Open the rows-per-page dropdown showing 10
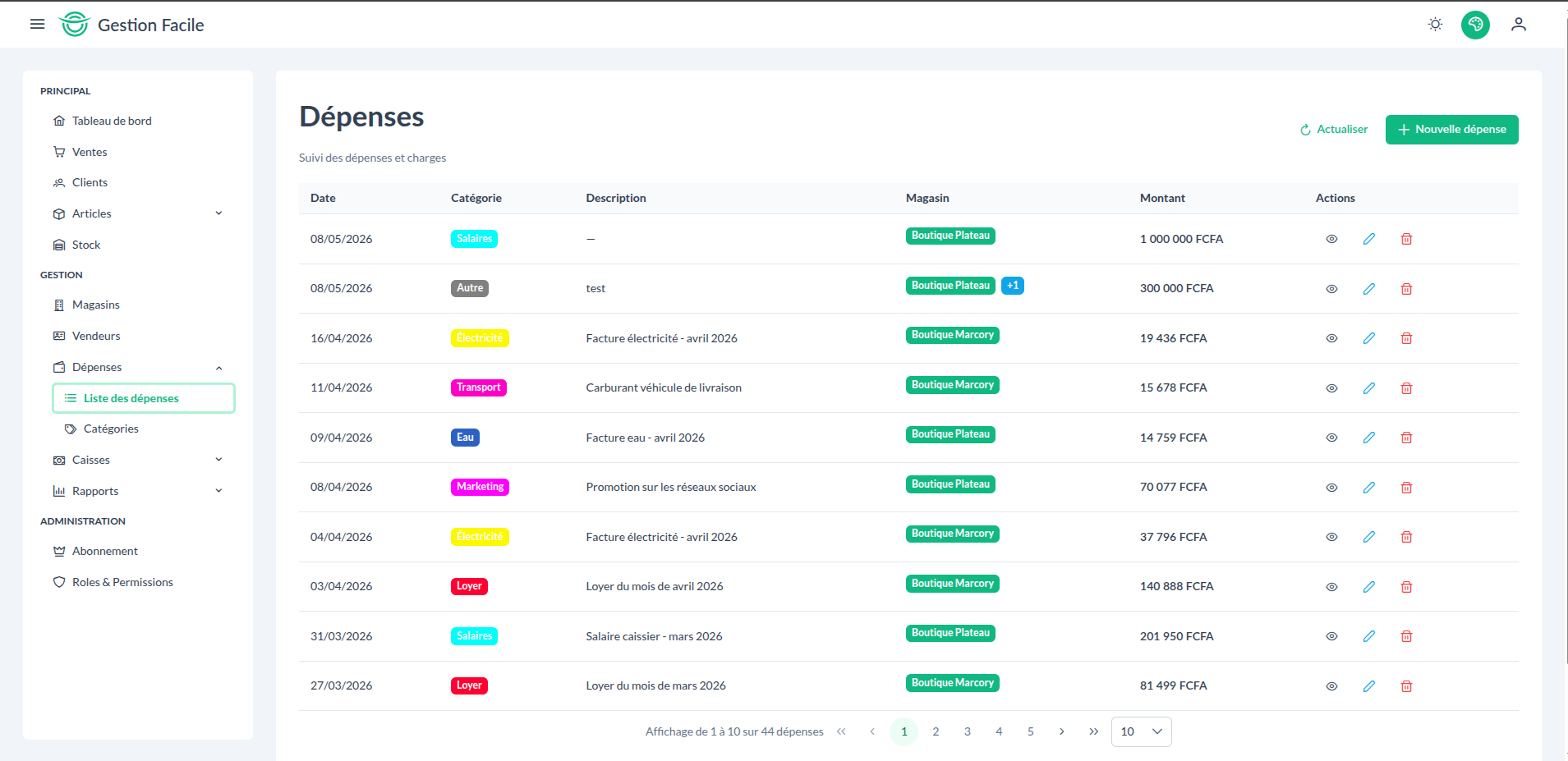 [1141, 731]
